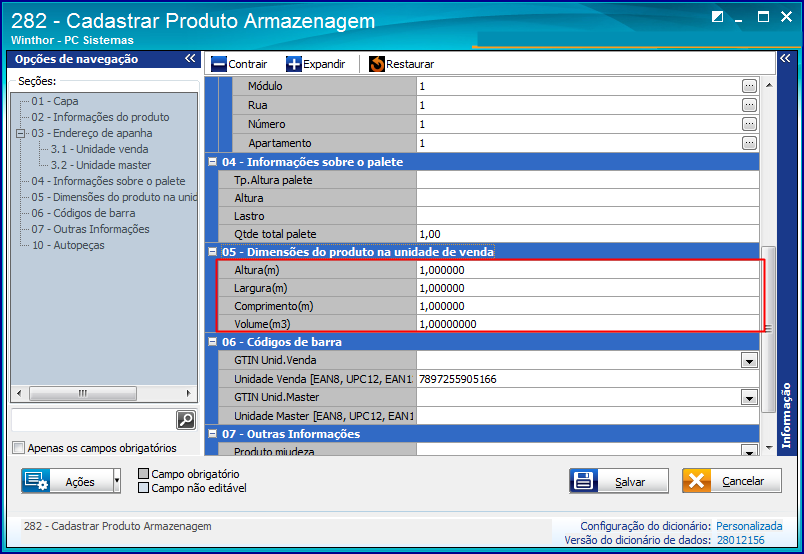Collapse the Opções de navegação panel
This screenshot has height=554, width=804.
pos(190,58)
